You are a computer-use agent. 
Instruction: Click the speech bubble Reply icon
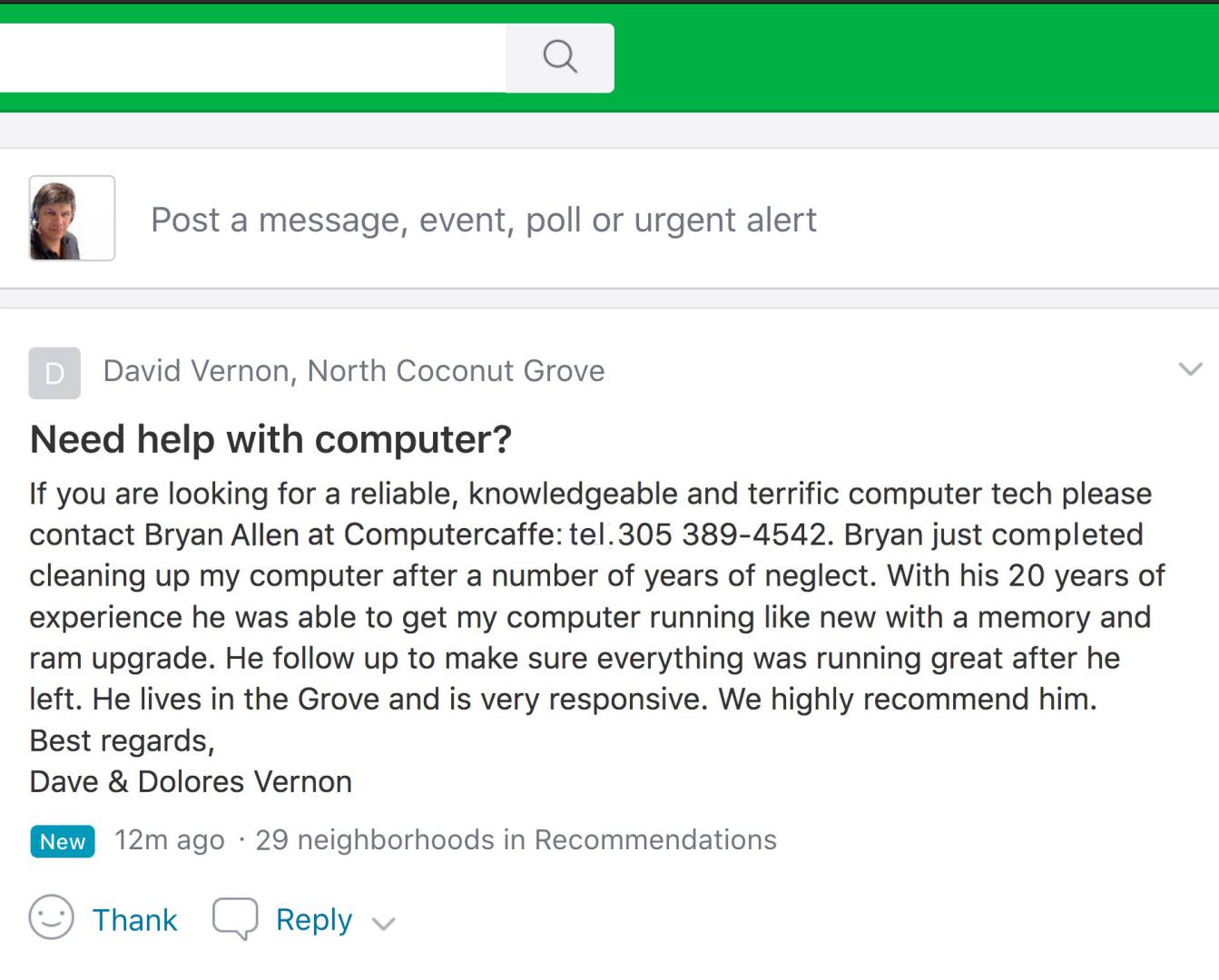235,918
